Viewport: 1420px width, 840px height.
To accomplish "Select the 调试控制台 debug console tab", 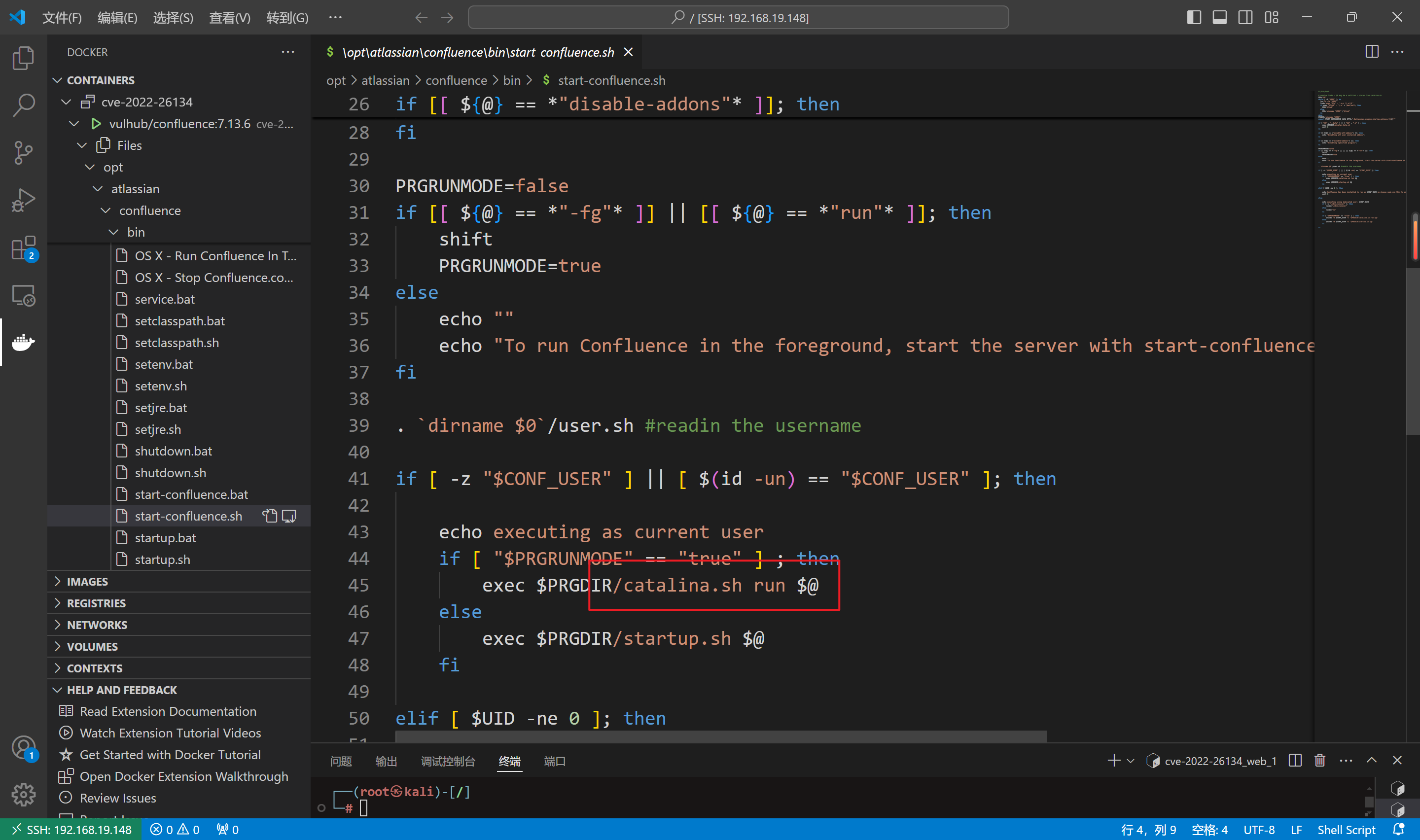I will (447, 761).
